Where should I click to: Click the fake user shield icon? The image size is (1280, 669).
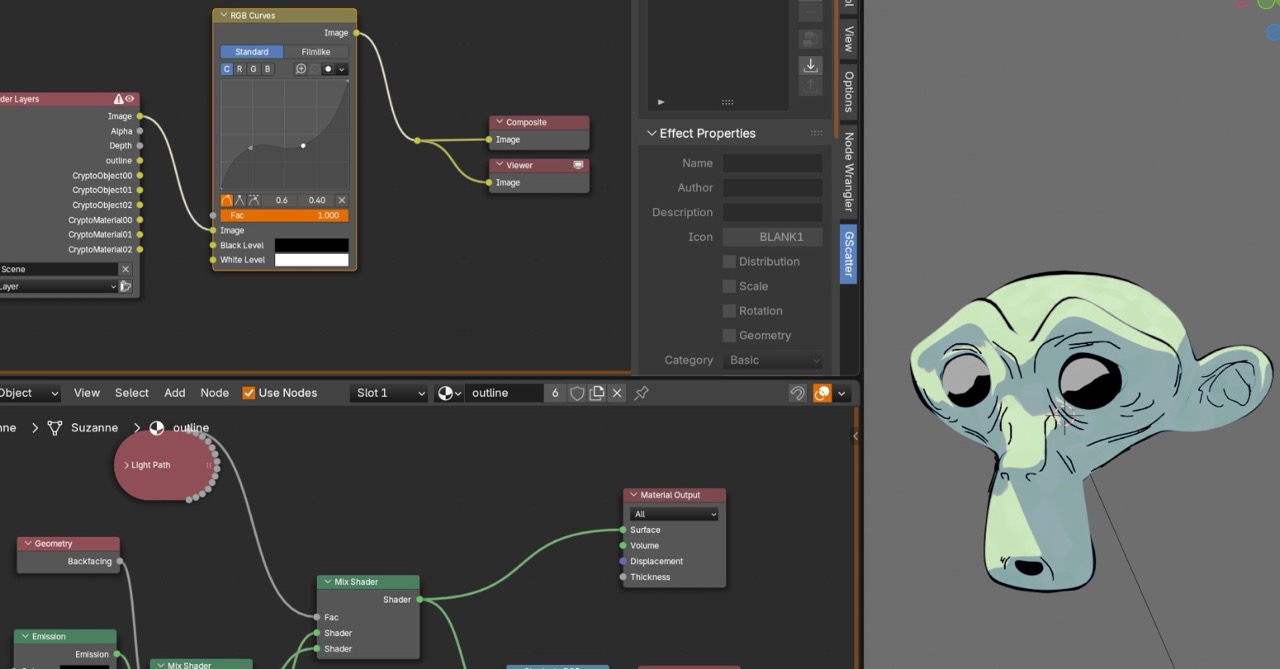point(577,393)
